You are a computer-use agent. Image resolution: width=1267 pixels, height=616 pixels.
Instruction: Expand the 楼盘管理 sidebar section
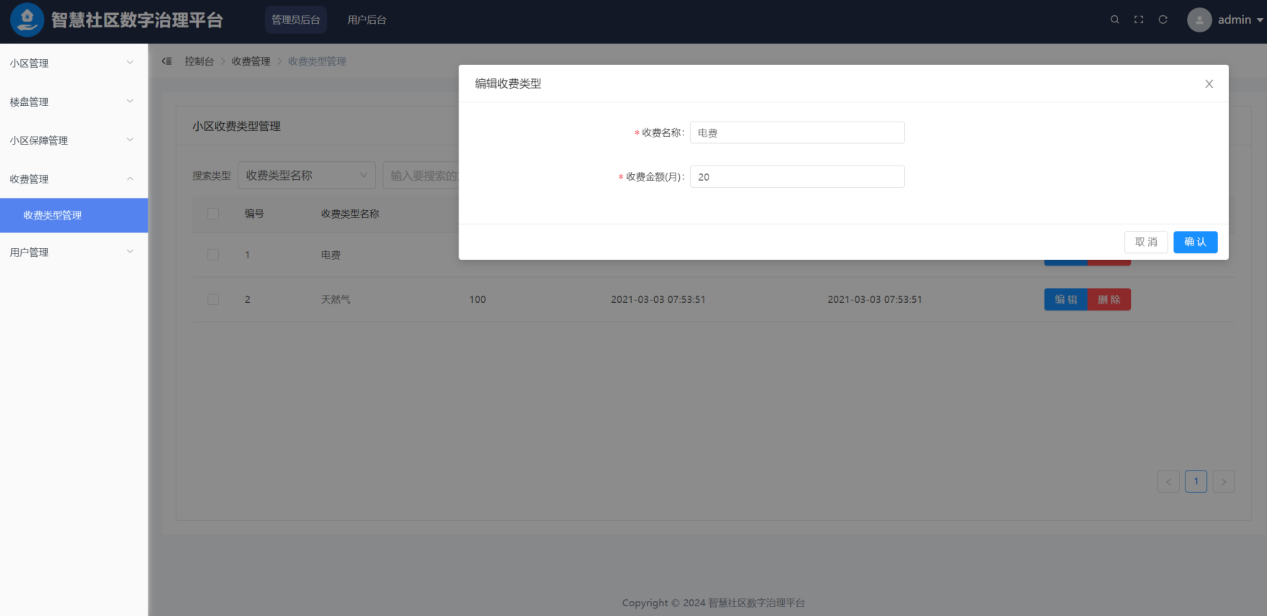(x=60, y=101)
